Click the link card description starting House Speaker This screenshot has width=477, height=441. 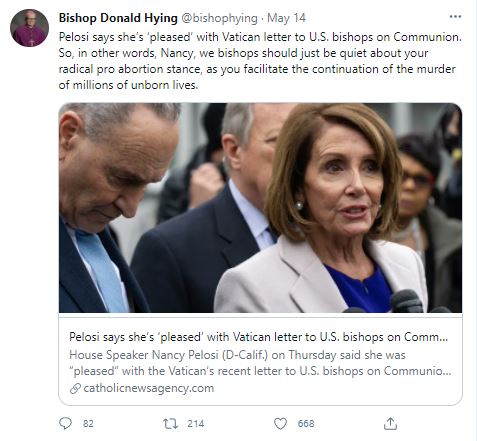tap(260, 363)
